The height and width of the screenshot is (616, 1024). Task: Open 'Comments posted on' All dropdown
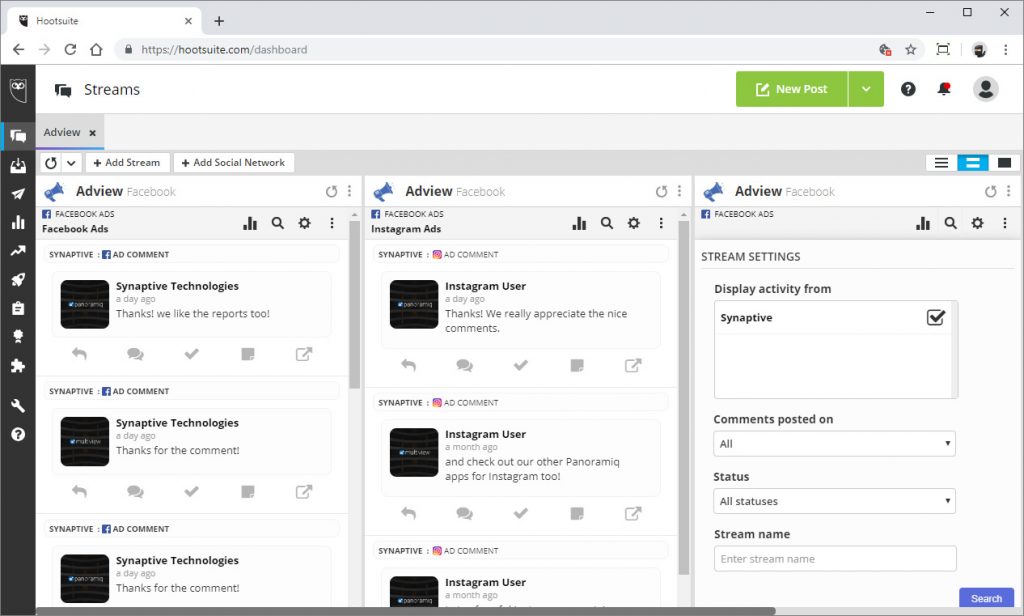click(x=834, y=444)
